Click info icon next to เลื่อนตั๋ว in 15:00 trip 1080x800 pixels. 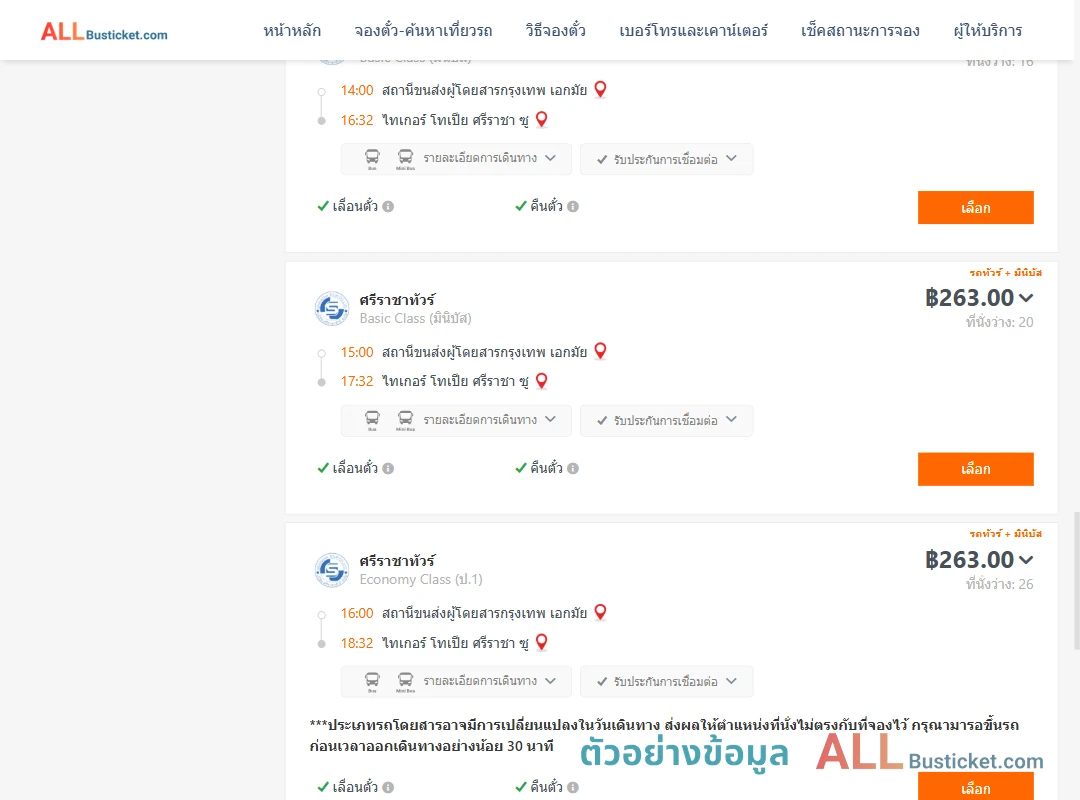tap(388, 469)
